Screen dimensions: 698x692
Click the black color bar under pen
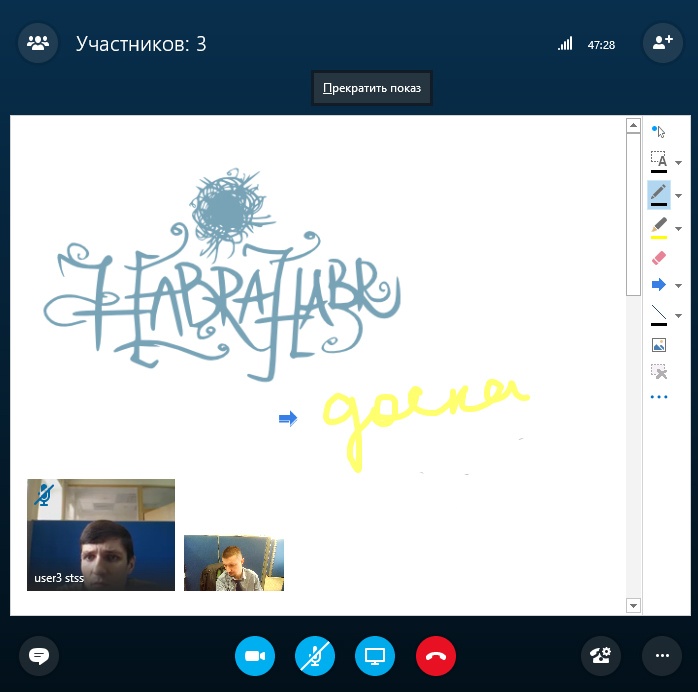coord(659,205)
